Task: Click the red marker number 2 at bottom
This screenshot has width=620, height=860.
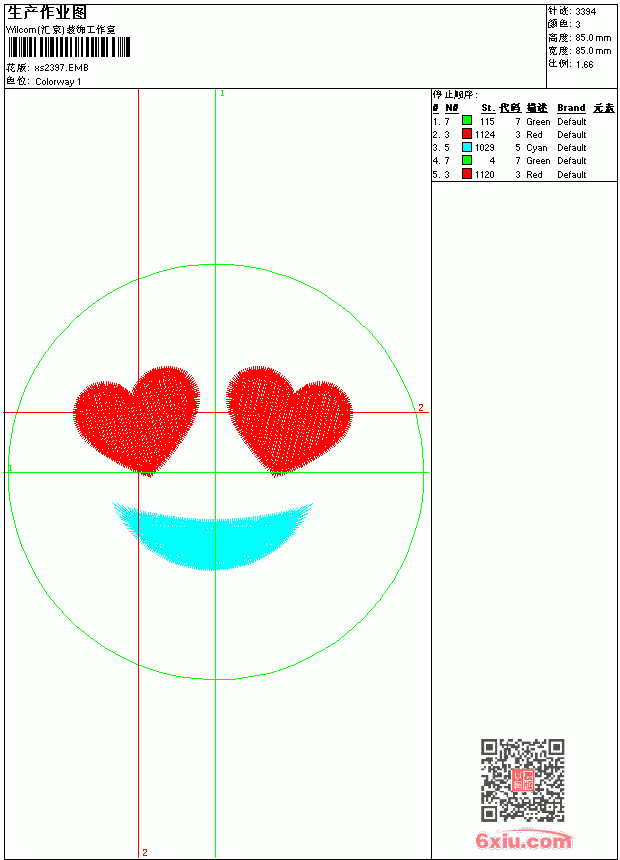Action: click(x=145, y=852)
